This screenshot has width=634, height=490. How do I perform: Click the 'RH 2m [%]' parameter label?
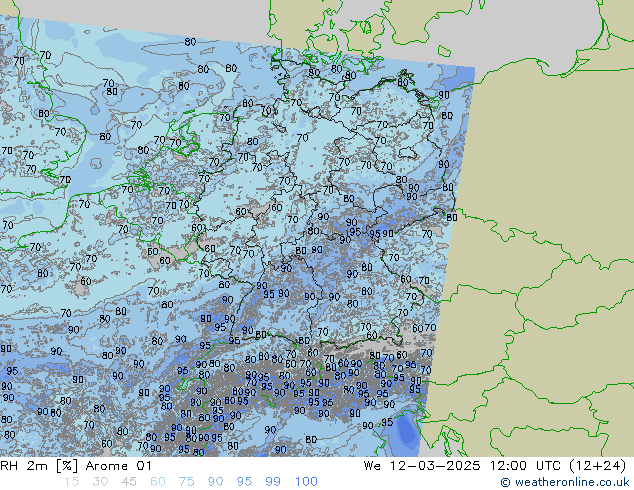39,466
